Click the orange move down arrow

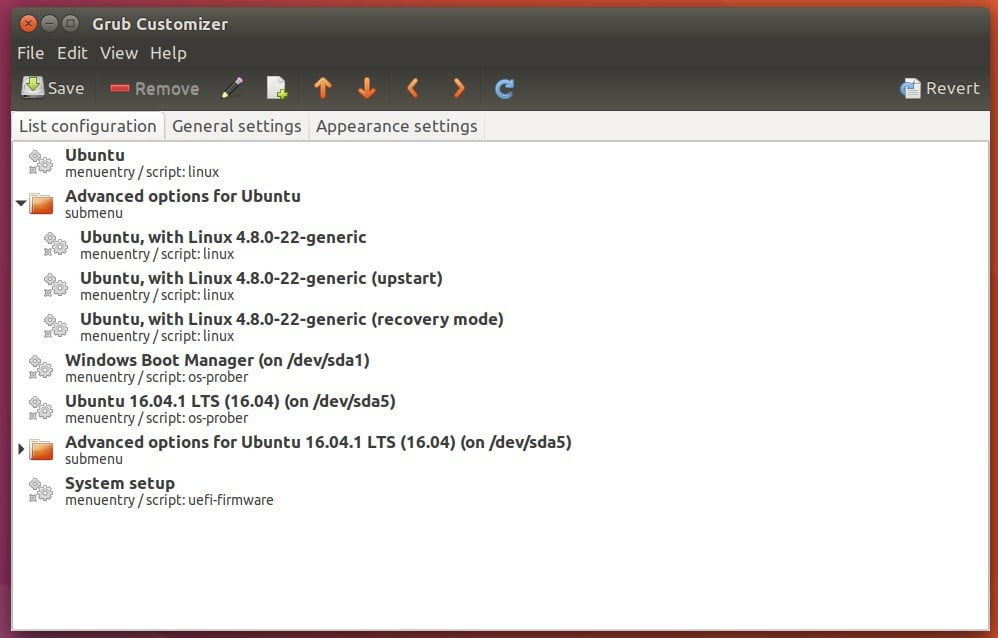367,88
